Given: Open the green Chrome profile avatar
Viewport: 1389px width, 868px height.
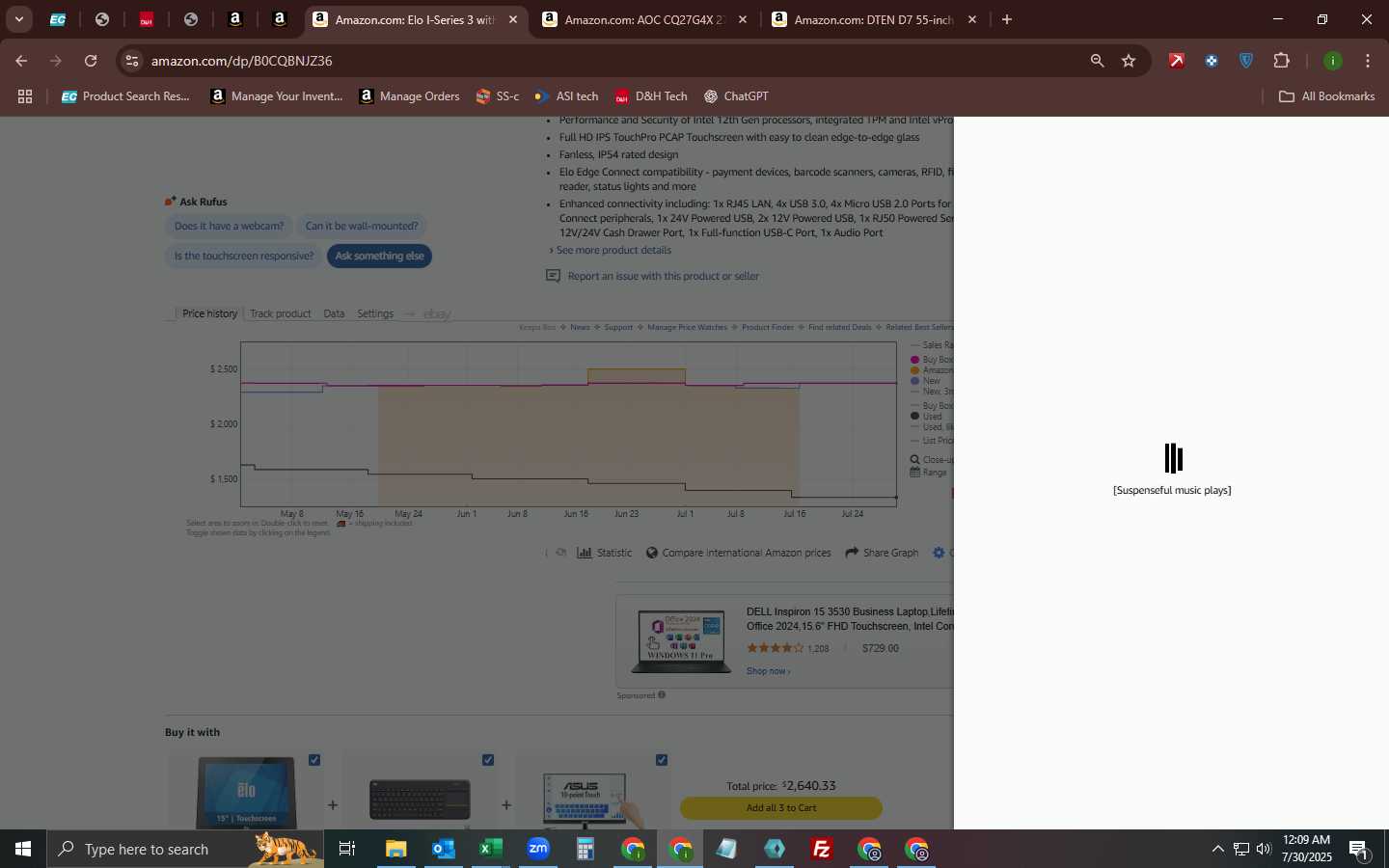Looking at the screenshot, I should coord(1333,61).
